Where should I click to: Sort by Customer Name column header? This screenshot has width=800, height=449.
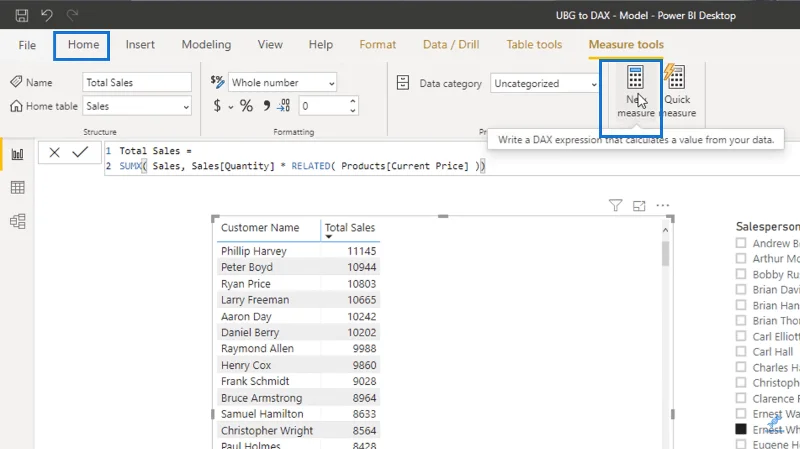pyautogui.click(x=260, y=228)
